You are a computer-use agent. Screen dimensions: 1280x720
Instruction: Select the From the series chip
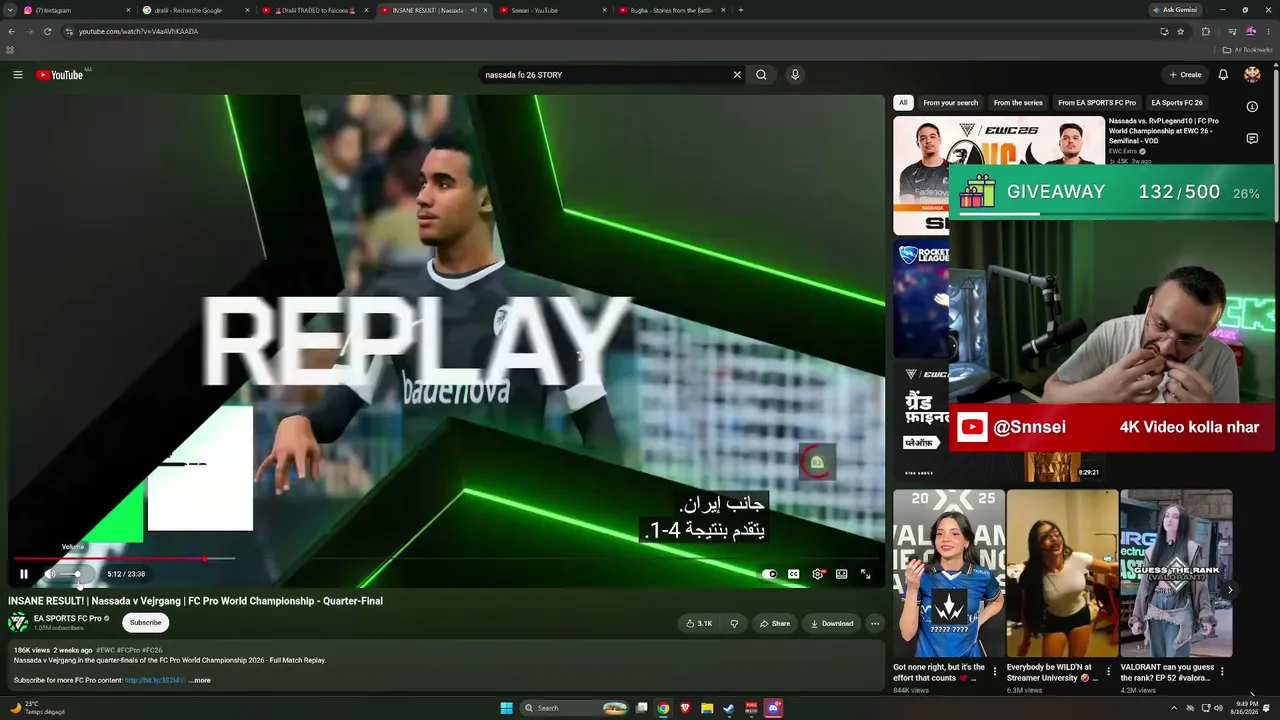click(1018, 102)
